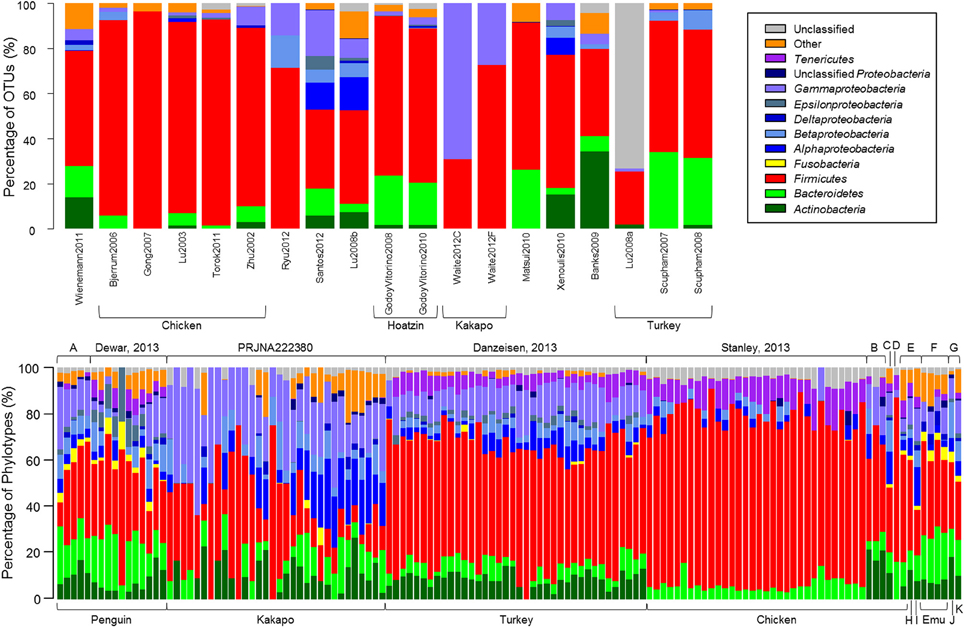
Task: Click 'Chicken' label beneath the lower chart
Action: pos(776,619)
